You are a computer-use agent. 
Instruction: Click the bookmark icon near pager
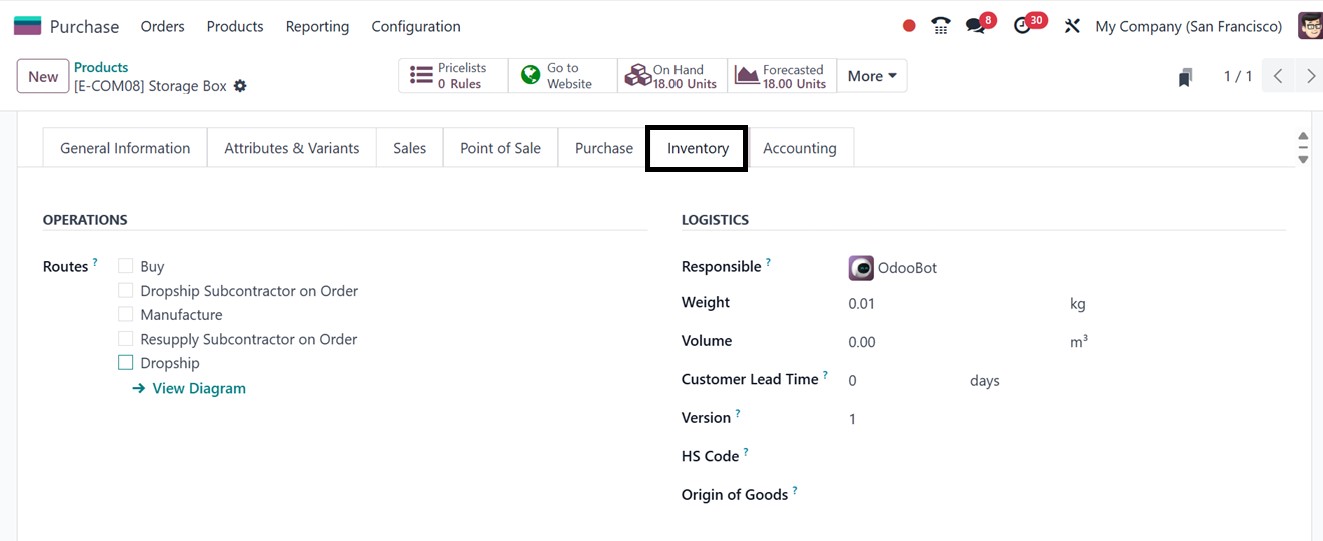coord(1185,77)
